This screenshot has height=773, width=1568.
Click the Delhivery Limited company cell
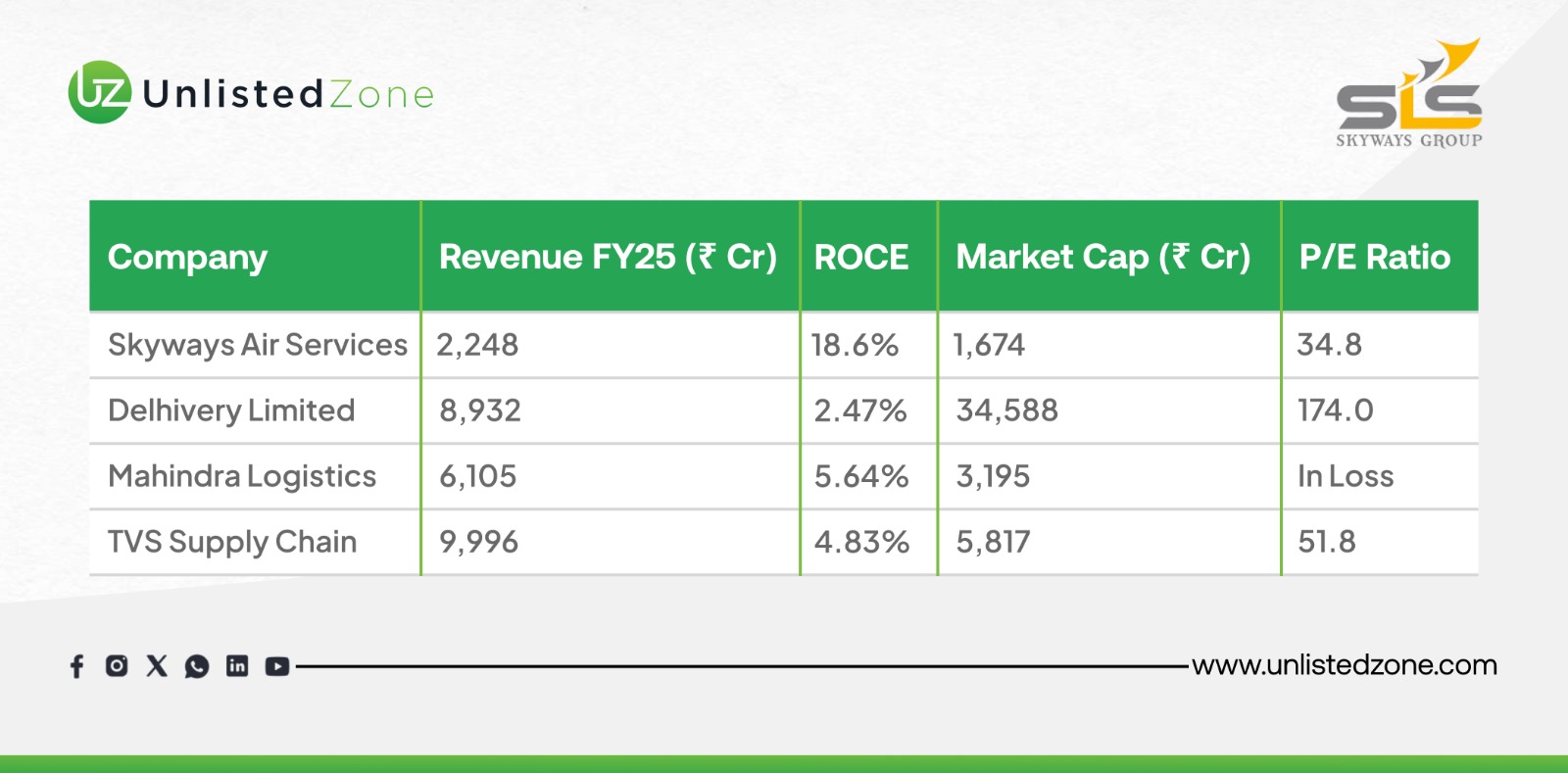coord(231,411)
